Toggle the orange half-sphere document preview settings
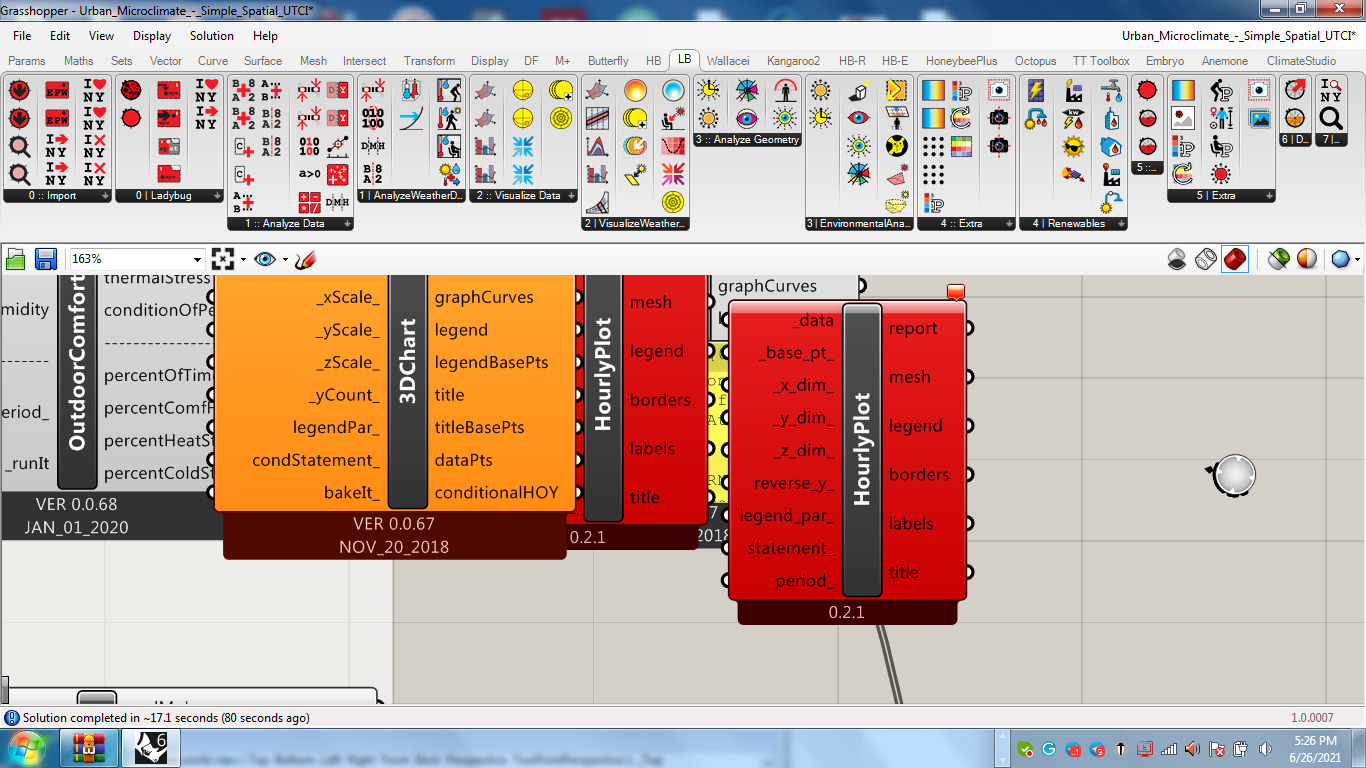This screenshot has height=768, width=1366. [1307, 259]
